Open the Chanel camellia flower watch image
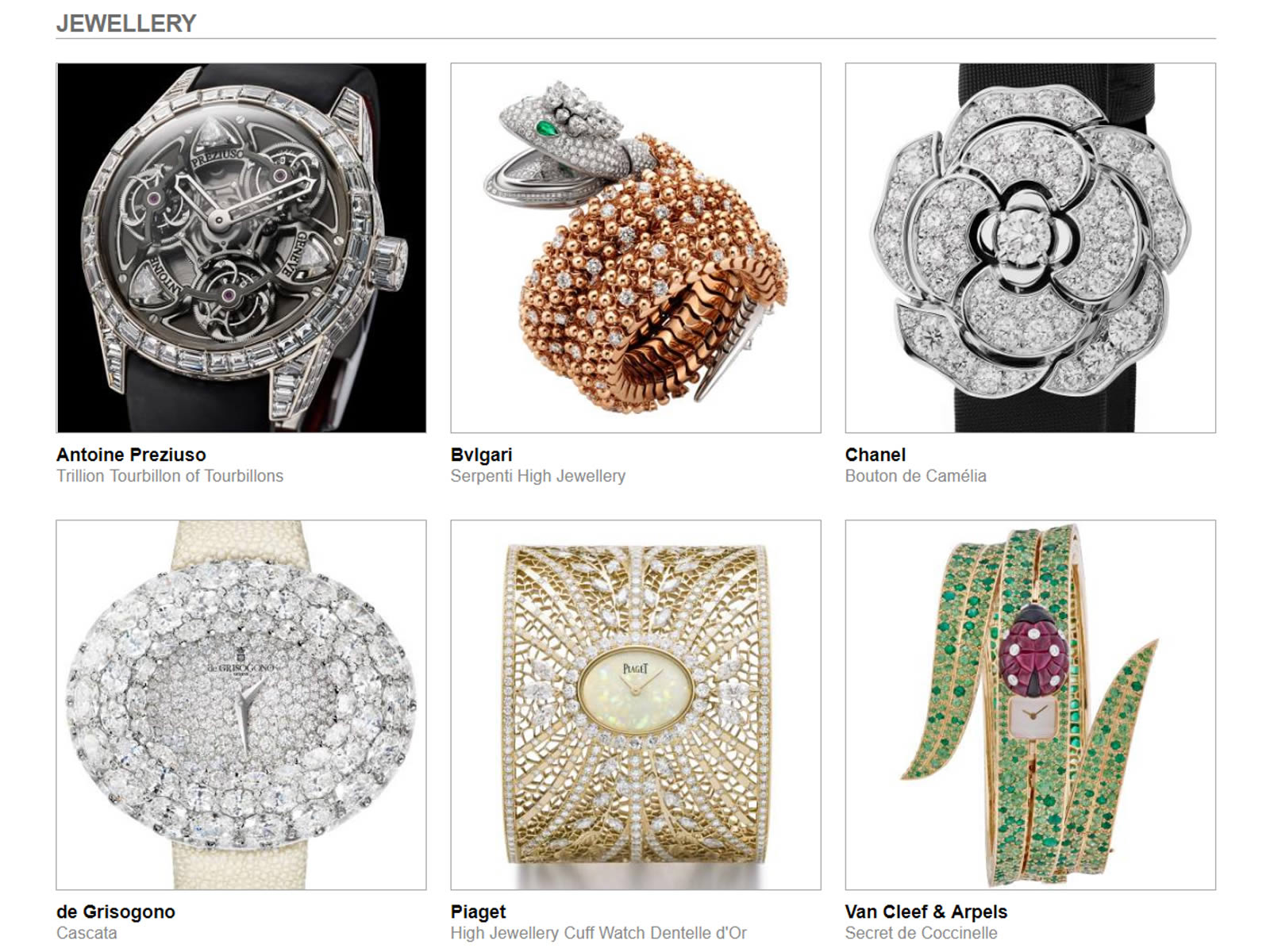The image size is (1270, 952). click(x=1030, y=248)
